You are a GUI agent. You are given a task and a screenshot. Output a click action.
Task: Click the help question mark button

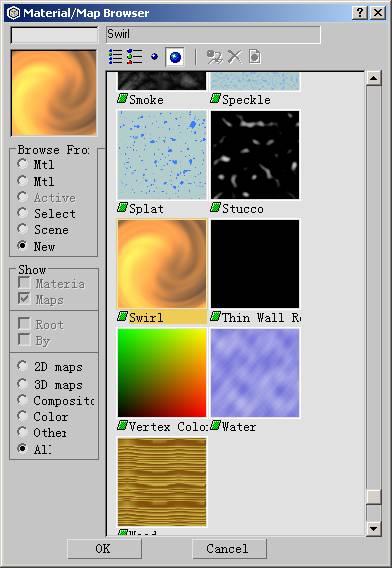click(x=360, y=13)
